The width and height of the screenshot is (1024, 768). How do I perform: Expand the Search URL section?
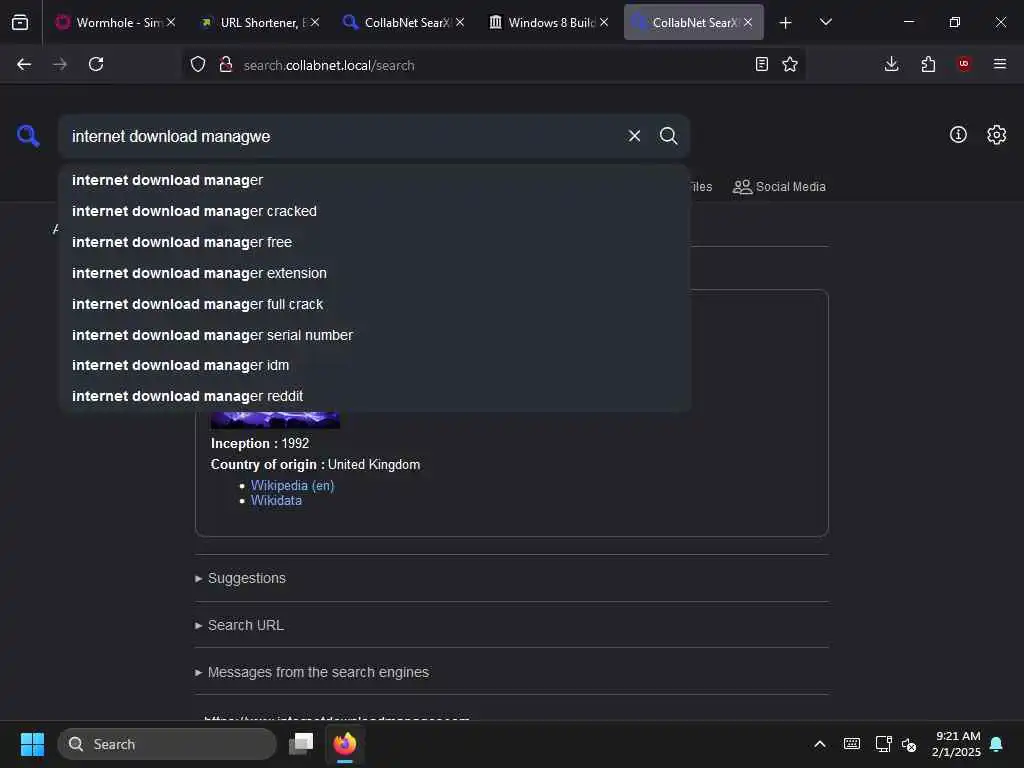[240, 625]
